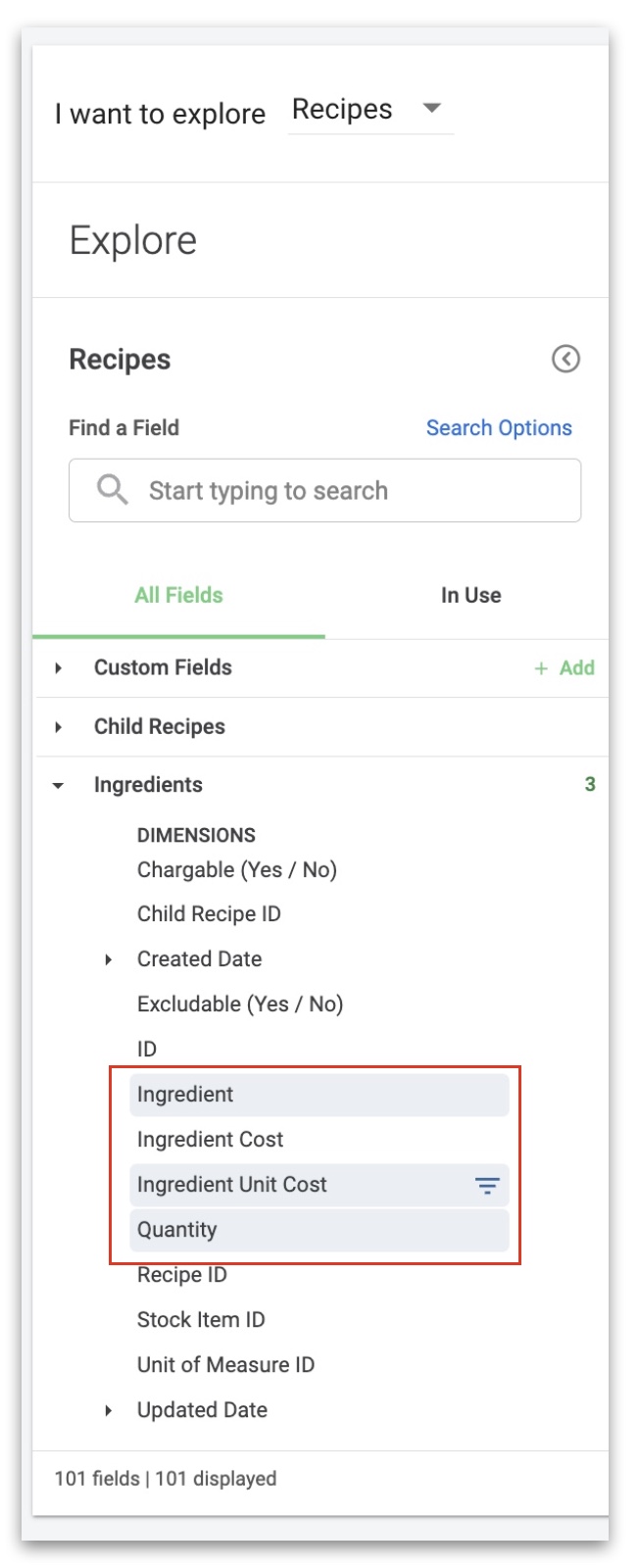Expand the Updated Date dimension group

tap(109, 1410)
